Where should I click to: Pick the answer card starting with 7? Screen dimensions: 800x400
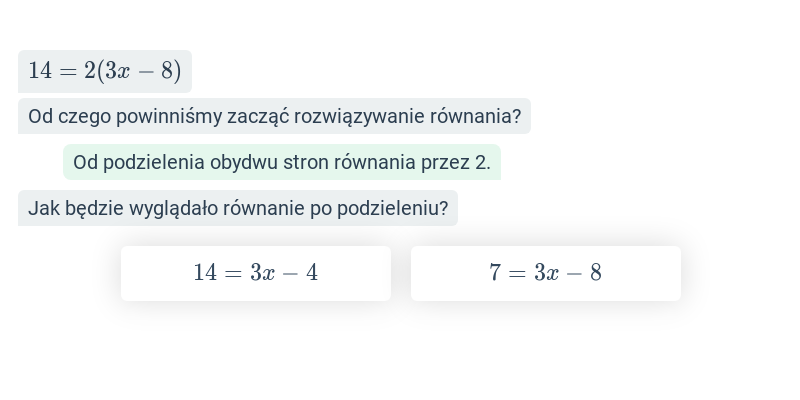coord(545,273)
